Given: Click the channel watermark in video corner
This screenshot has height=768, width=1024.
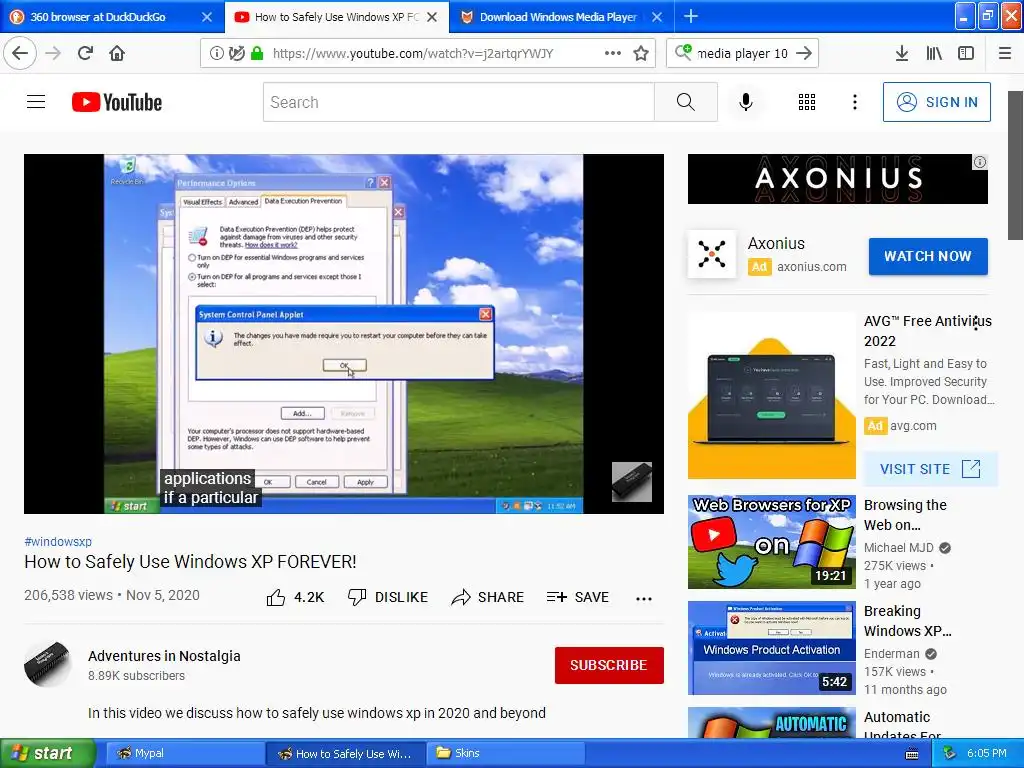Looking at the screenshot, I should pos(632,482).
